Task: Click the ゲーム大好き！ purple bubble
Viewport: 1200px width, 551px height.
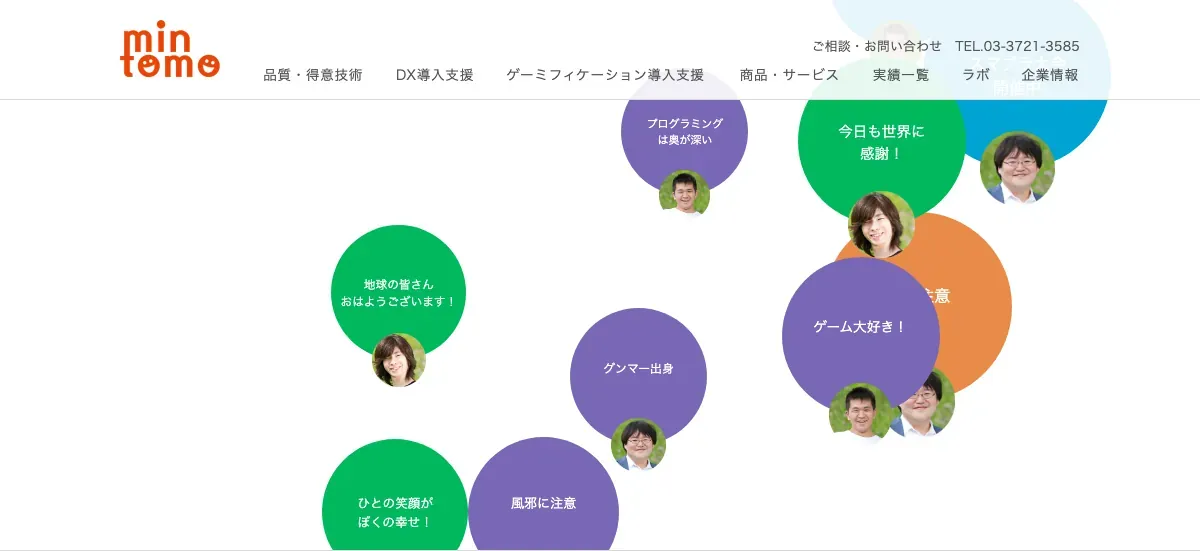Action: pos(860,335)
